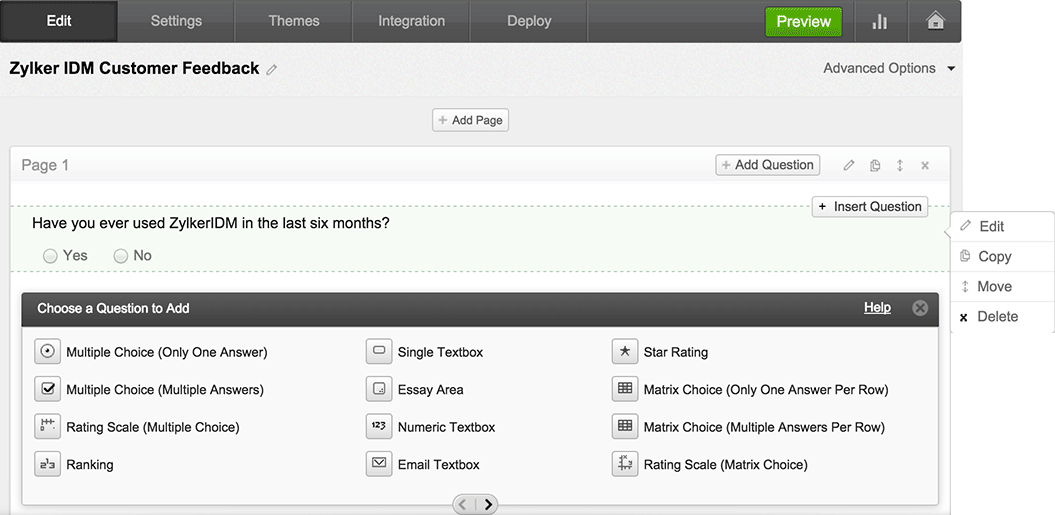Move Page 1 using arrows icon
Image resolution: width=1055 pixels, height=515 pixels.
(x=900, y=165)
